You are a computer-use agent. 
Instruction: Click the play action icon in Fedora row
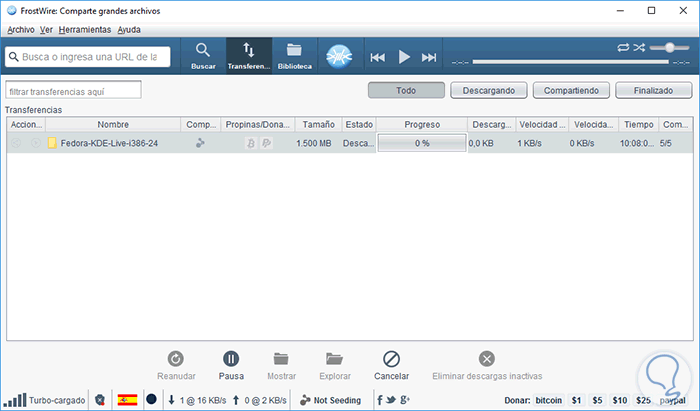coord(36,143)
